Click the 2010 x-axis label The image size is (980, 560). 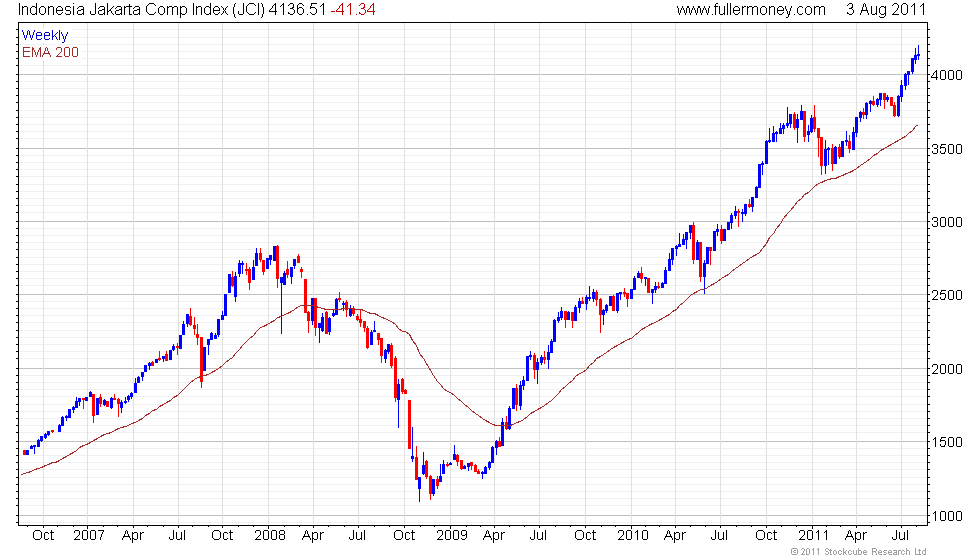(632, 535)
